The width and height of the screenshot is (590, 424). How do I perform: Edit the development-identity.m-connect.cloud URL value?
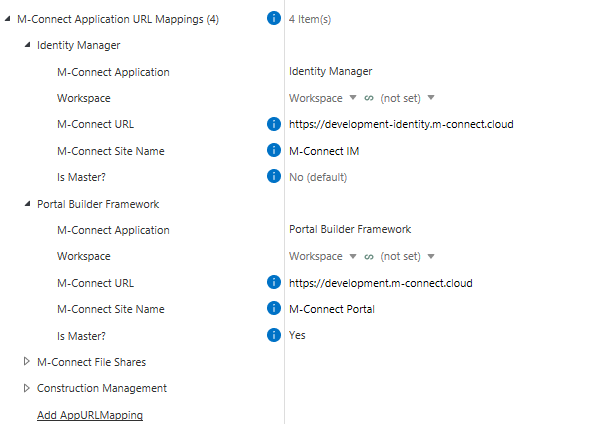401,124
